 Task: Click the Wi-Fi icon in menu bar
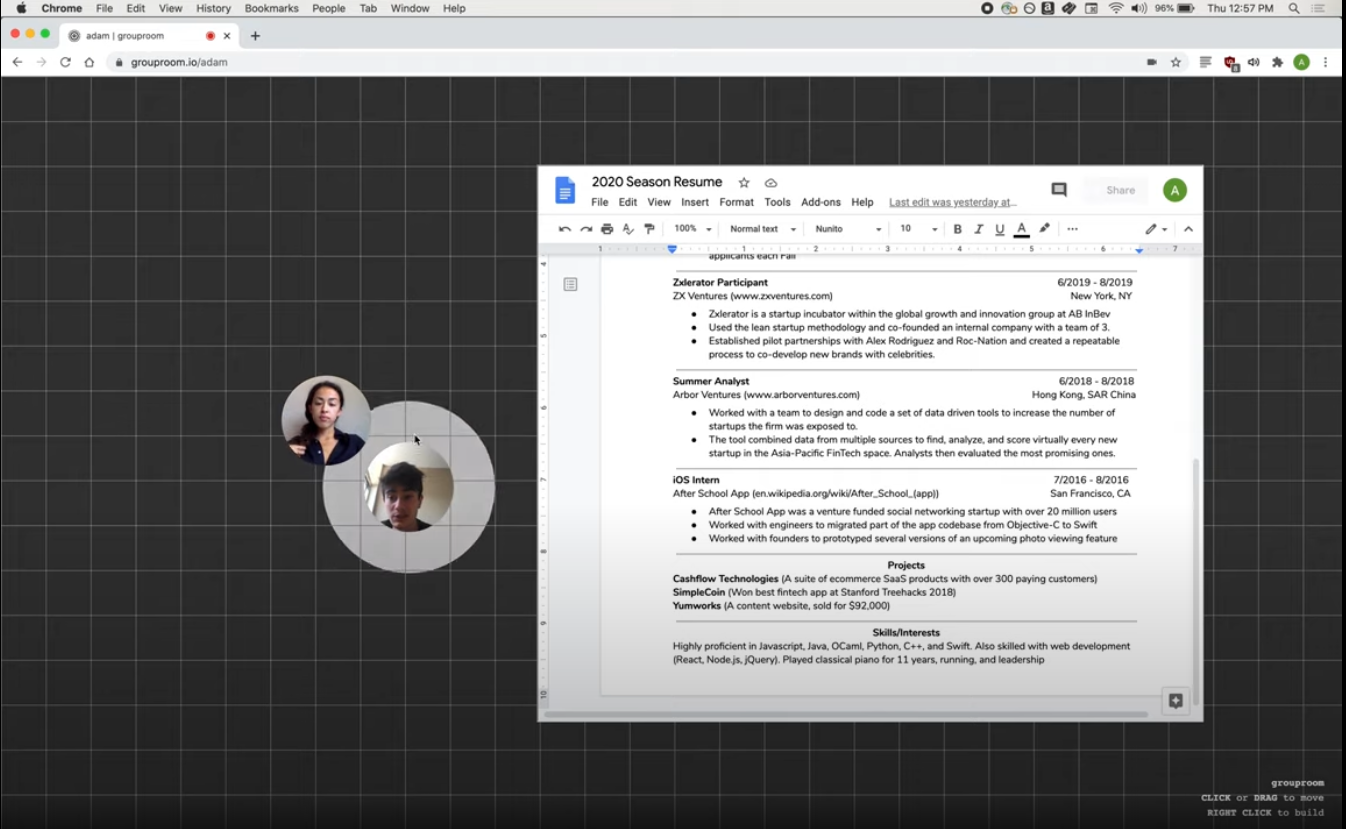click(1116, 8)
